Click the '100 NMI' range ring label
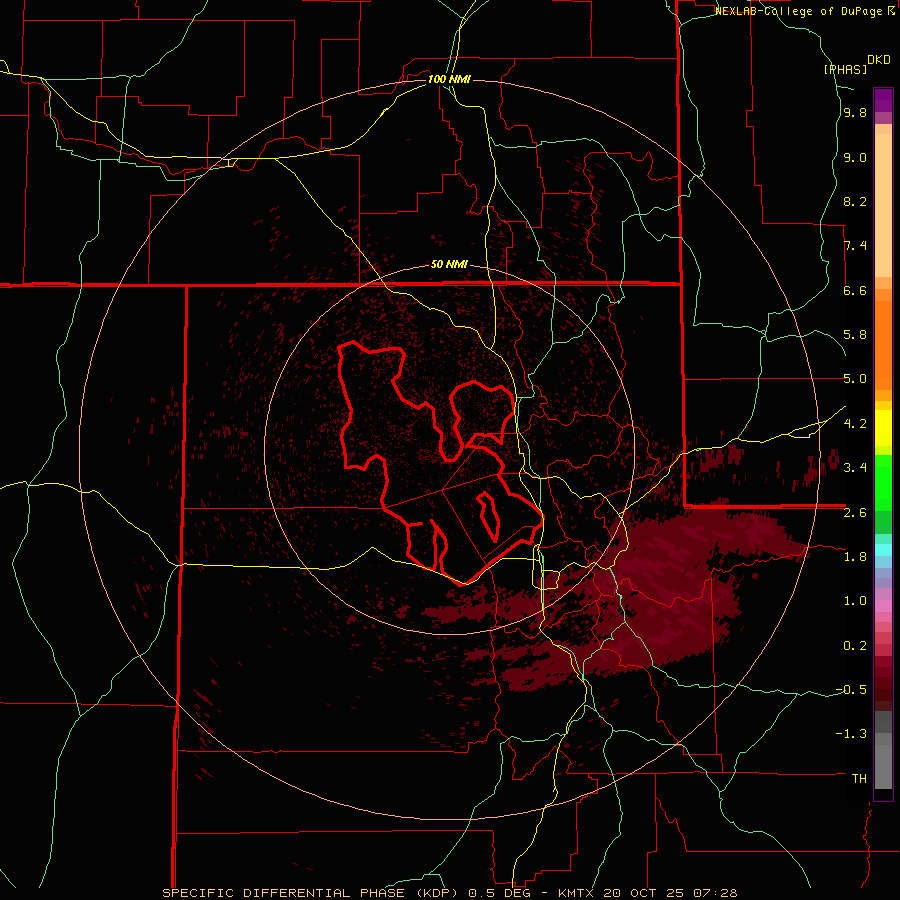This screenshot has width=900, height=900. pos(449,79)
